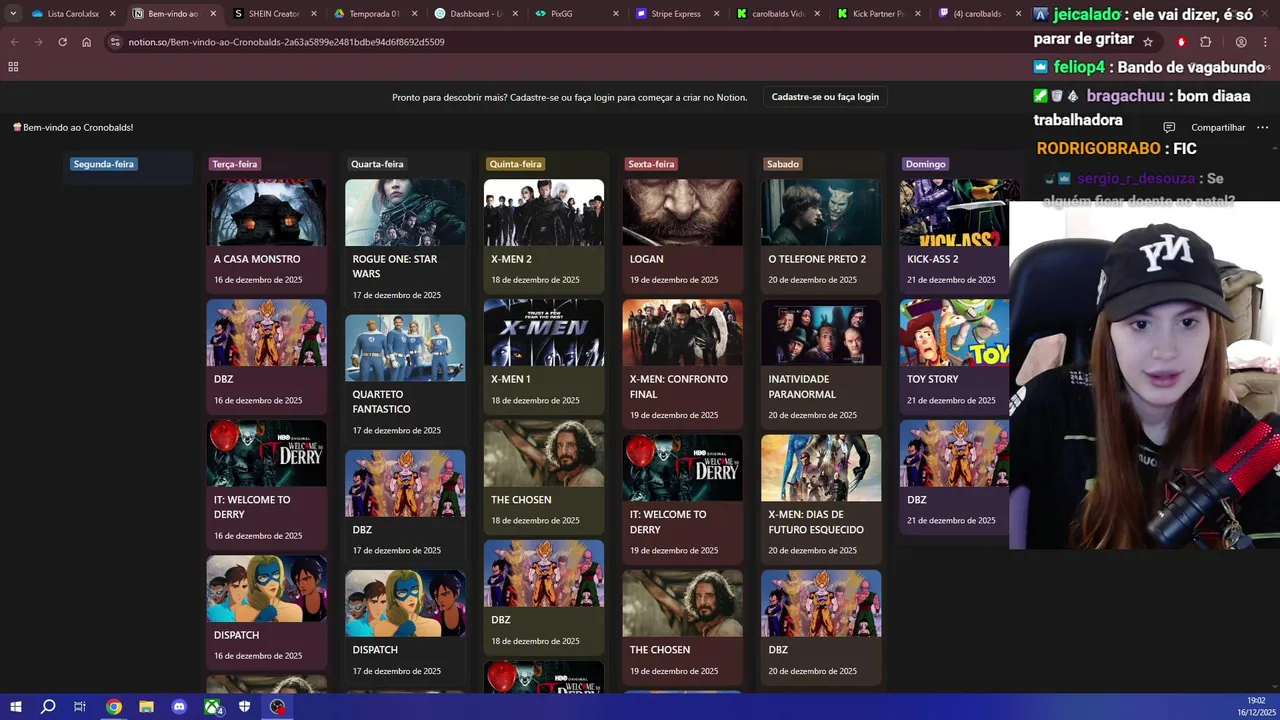Close the Stripe Express browser tab
1280x720 pixels.
716,14
